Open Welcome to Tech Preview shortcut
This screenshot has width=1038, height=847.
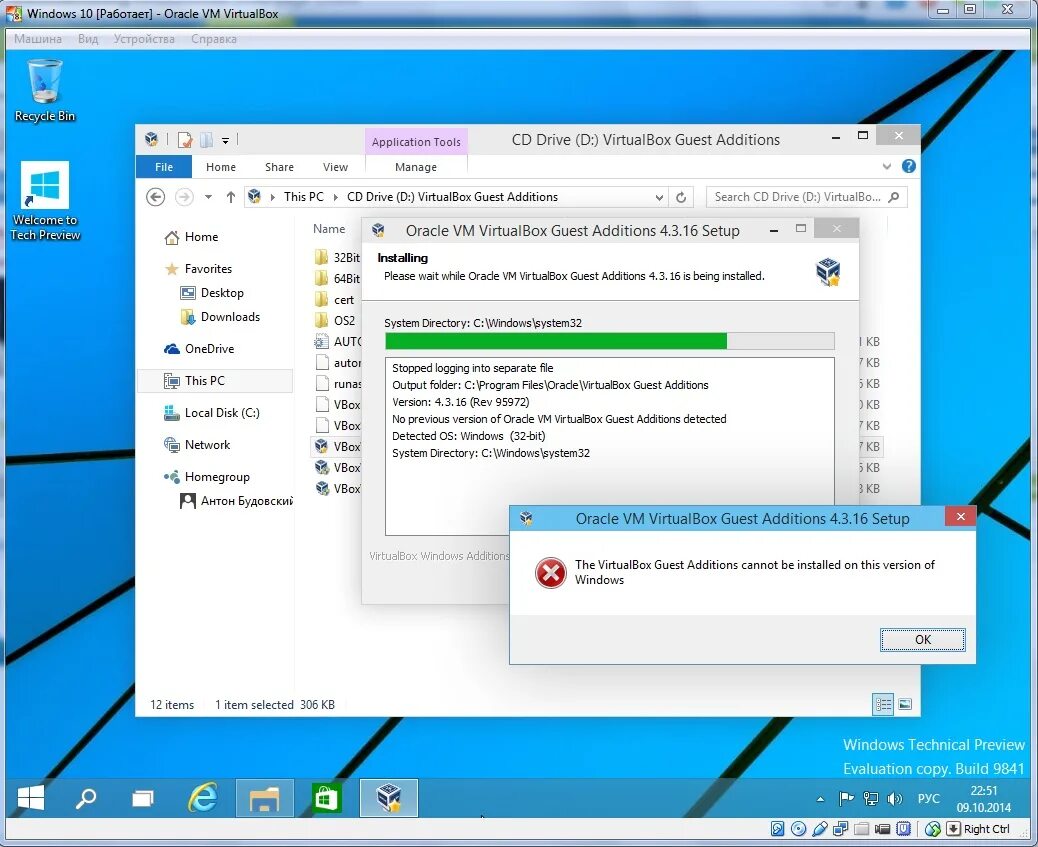click(x=44, y=201)
